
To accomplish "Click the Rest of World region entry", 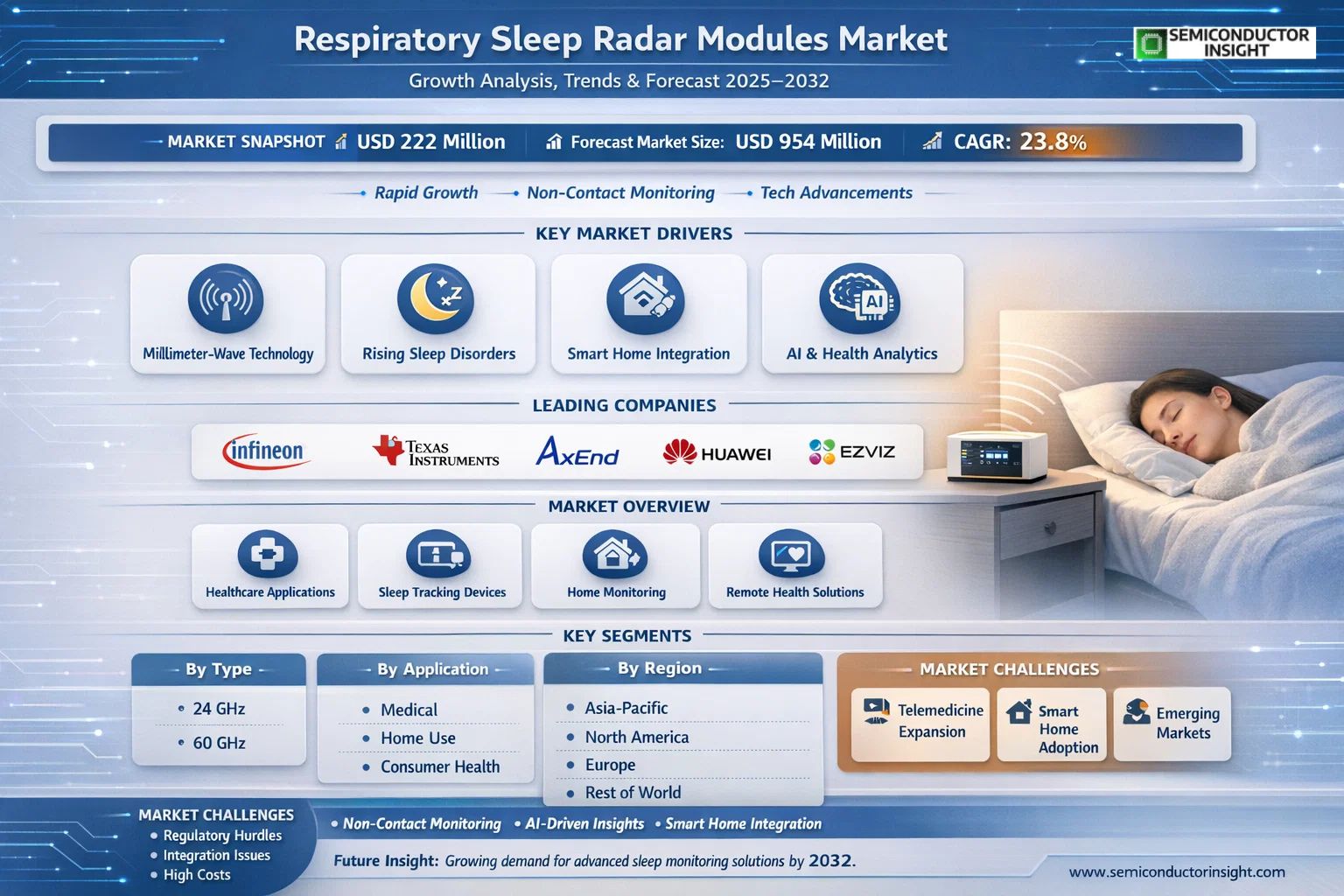I will pos(633,793).
